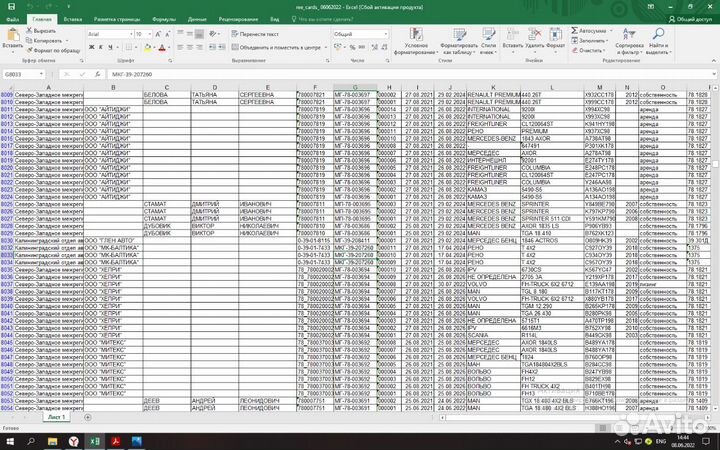The height and width of the screenshot is (450, 720).
Task: Toggle Wrap Text (Перенести текст)
Action: (x=256, y=33)
